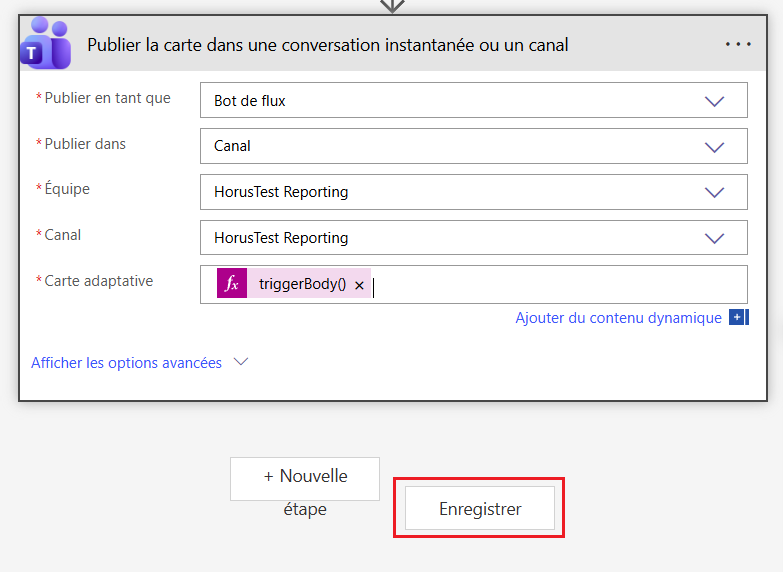Select the triggerBody() expression token
Image resolution: width=783 pixels, height=572 pixels.
[302, 284]
